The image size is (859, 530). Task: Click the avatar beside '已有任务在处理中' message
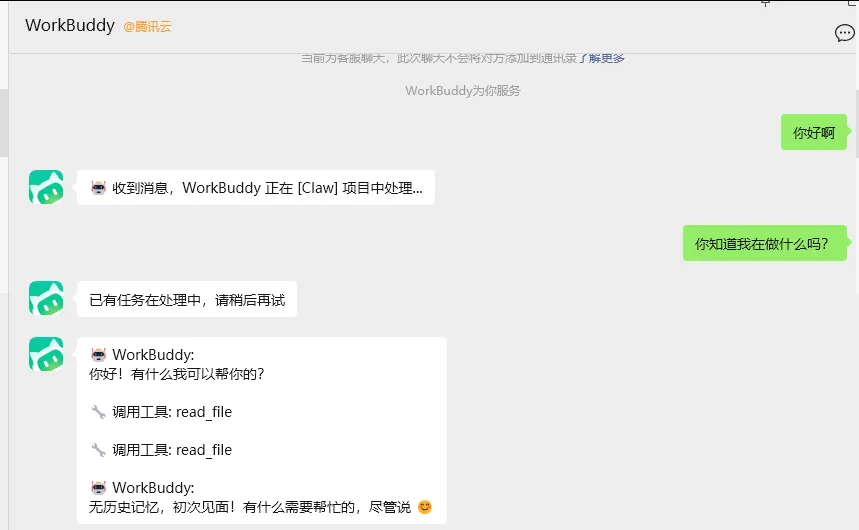point(46,298)
